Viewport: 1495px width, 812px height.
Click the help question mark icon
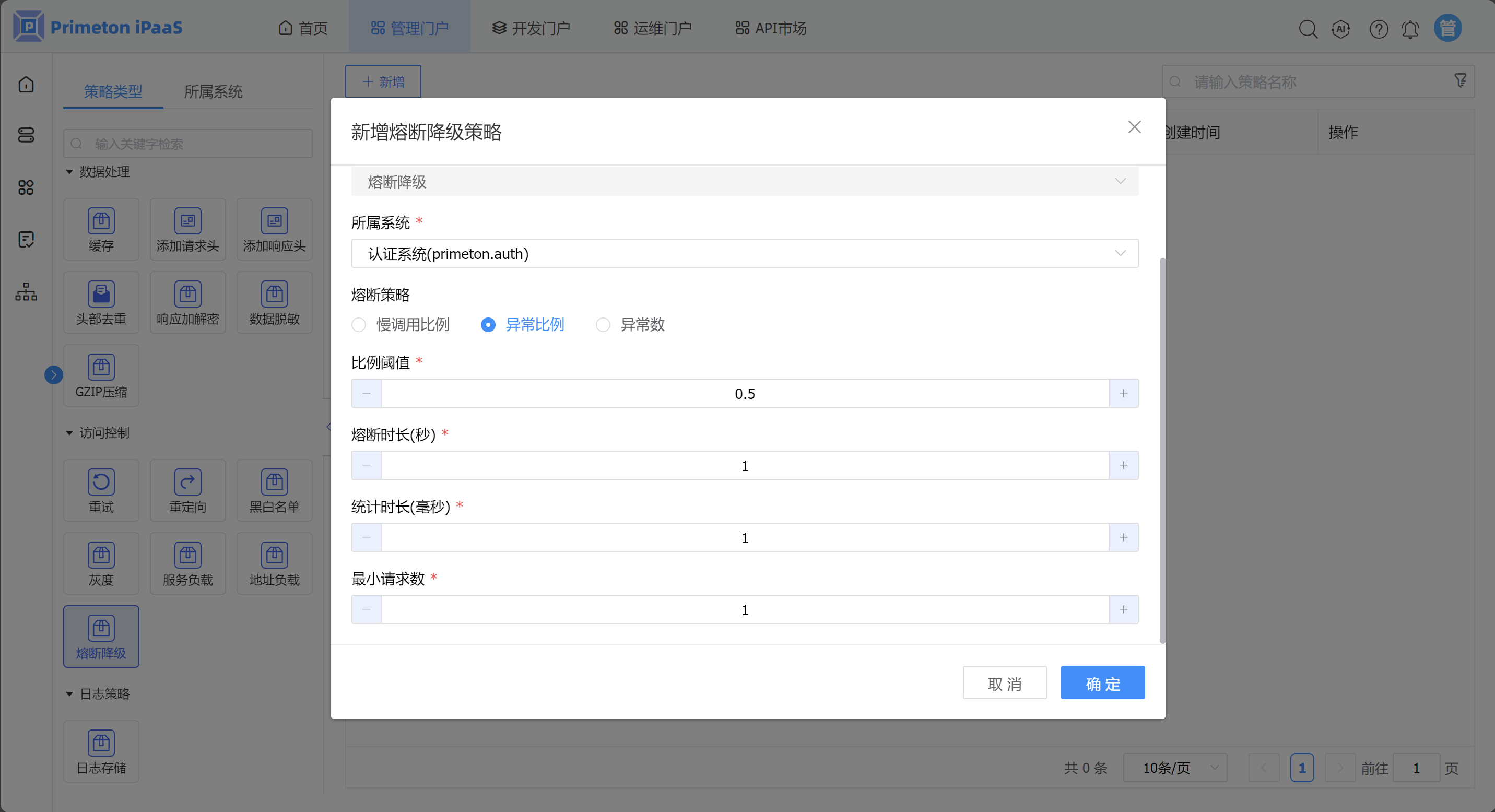click(x=1379, y=28)
